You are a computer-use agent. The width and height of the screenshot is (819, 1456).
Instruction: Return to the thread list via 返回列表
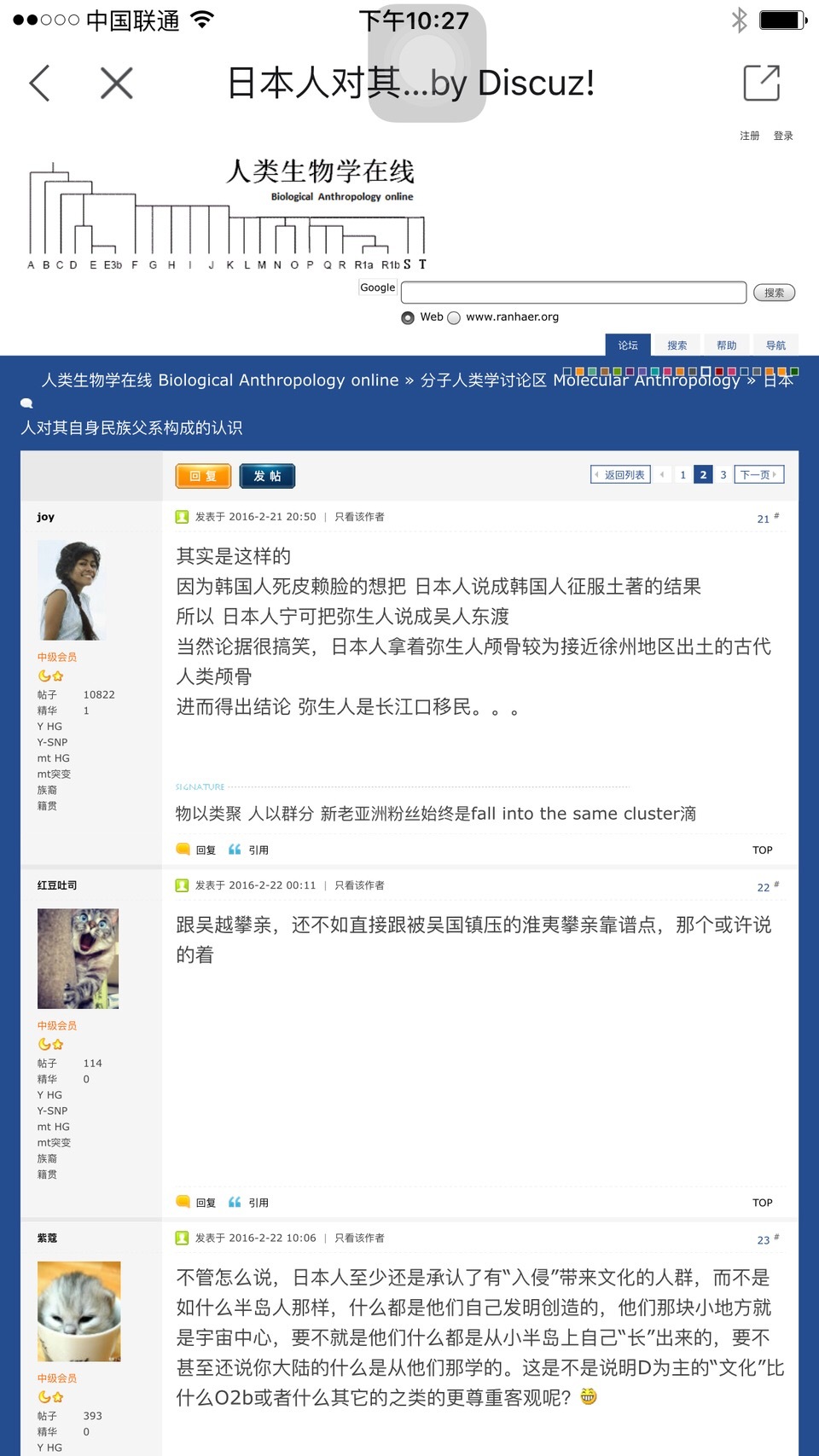[x=621, y=475]
